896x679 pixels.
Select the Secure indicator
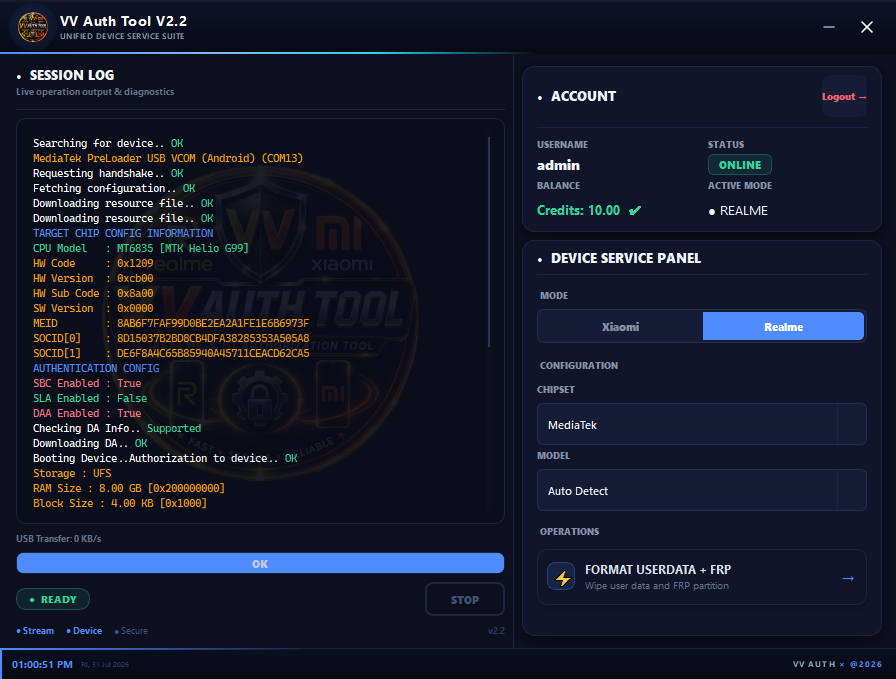point(131,630)
